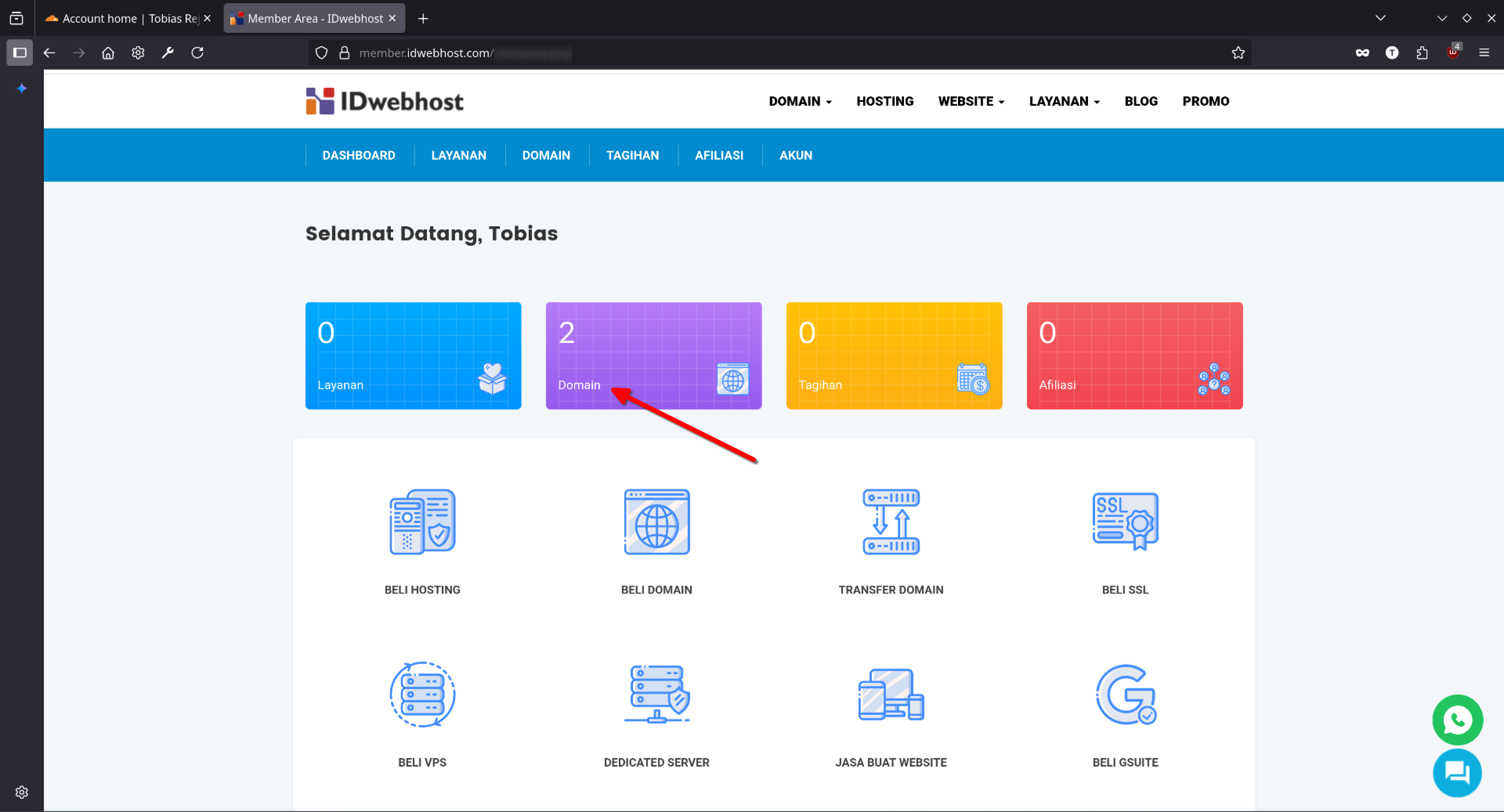The image size is (1504, 812).
Task: Select the Dedicated Server icon
Action: click(656, 694)
